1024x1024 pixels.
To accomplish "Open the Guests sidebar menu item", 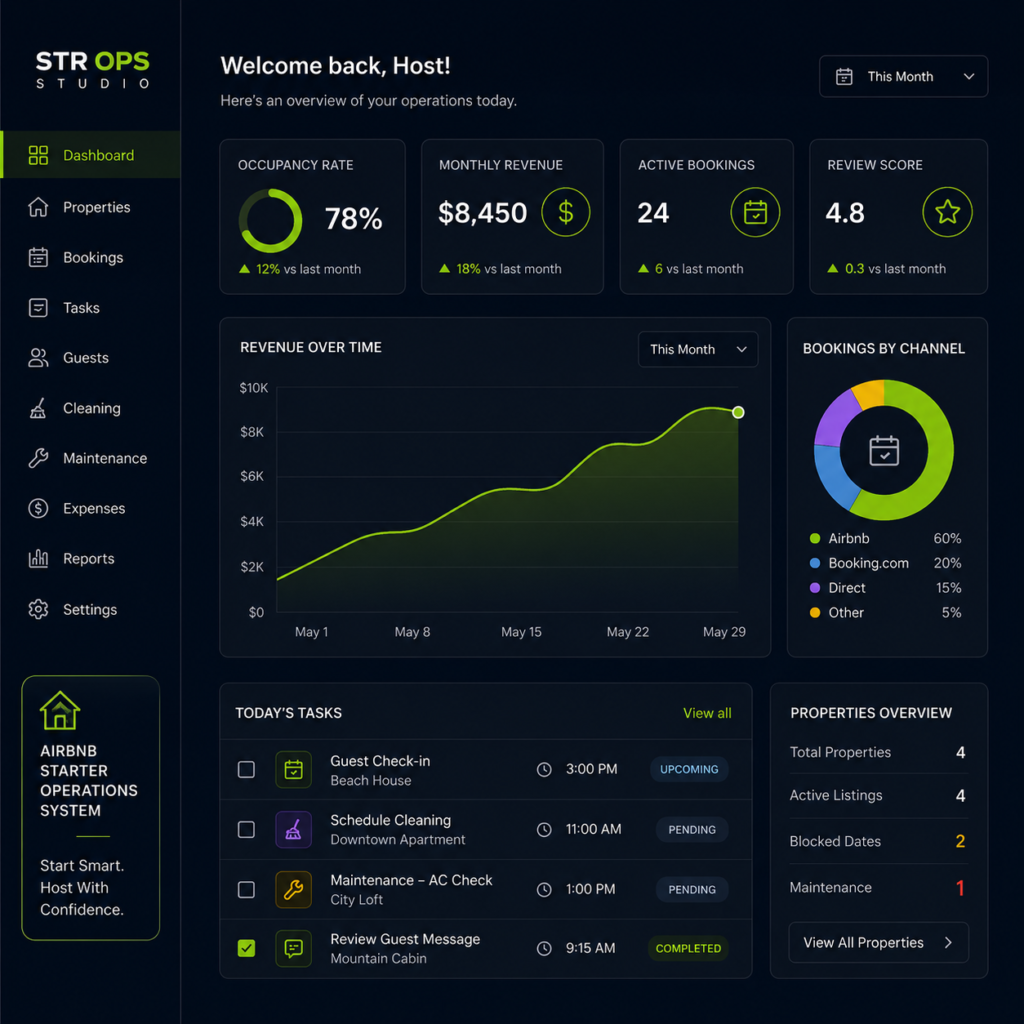I will pos(91,358).
